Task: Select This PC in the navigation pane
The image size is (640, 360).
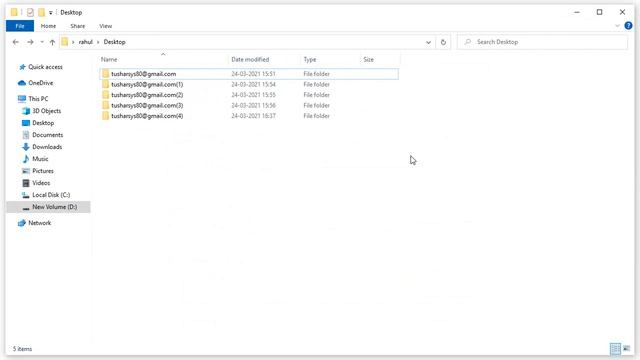Action: tap(38, 99)
